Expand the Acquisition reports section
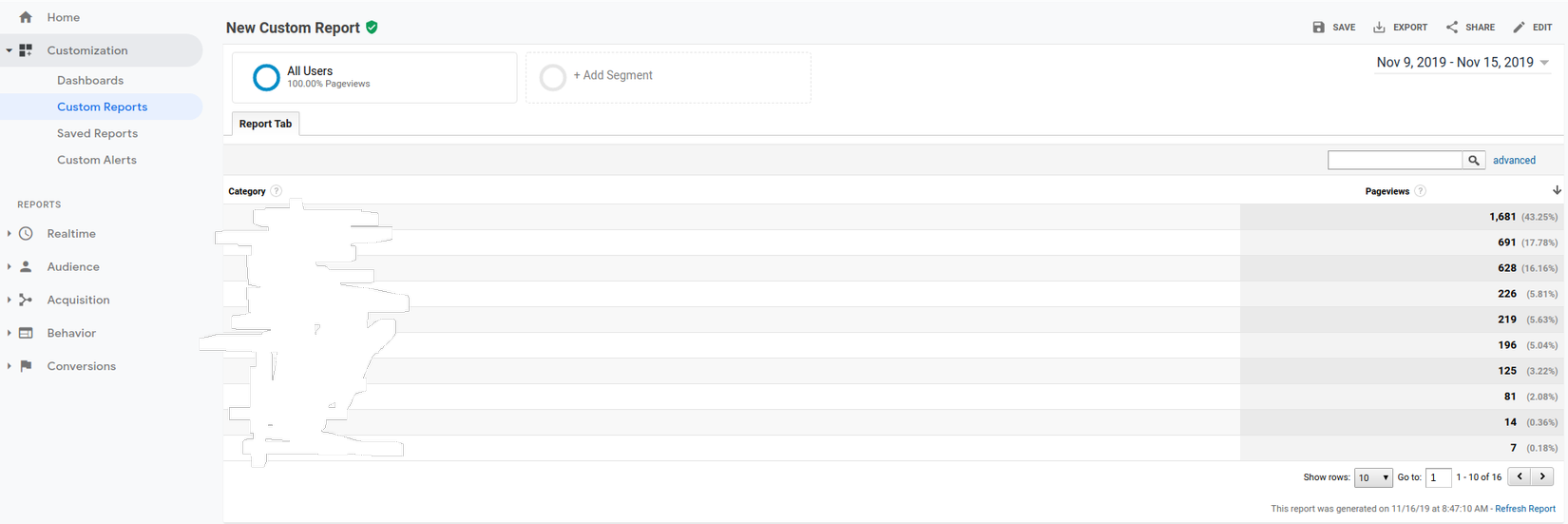Screen dimensions: 1568x524 tap(10, 301)
